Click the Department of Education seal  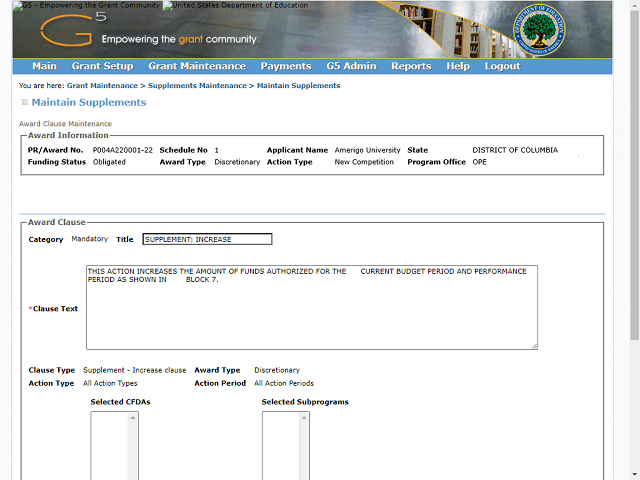pyautogui.click(x=539, y=30)
